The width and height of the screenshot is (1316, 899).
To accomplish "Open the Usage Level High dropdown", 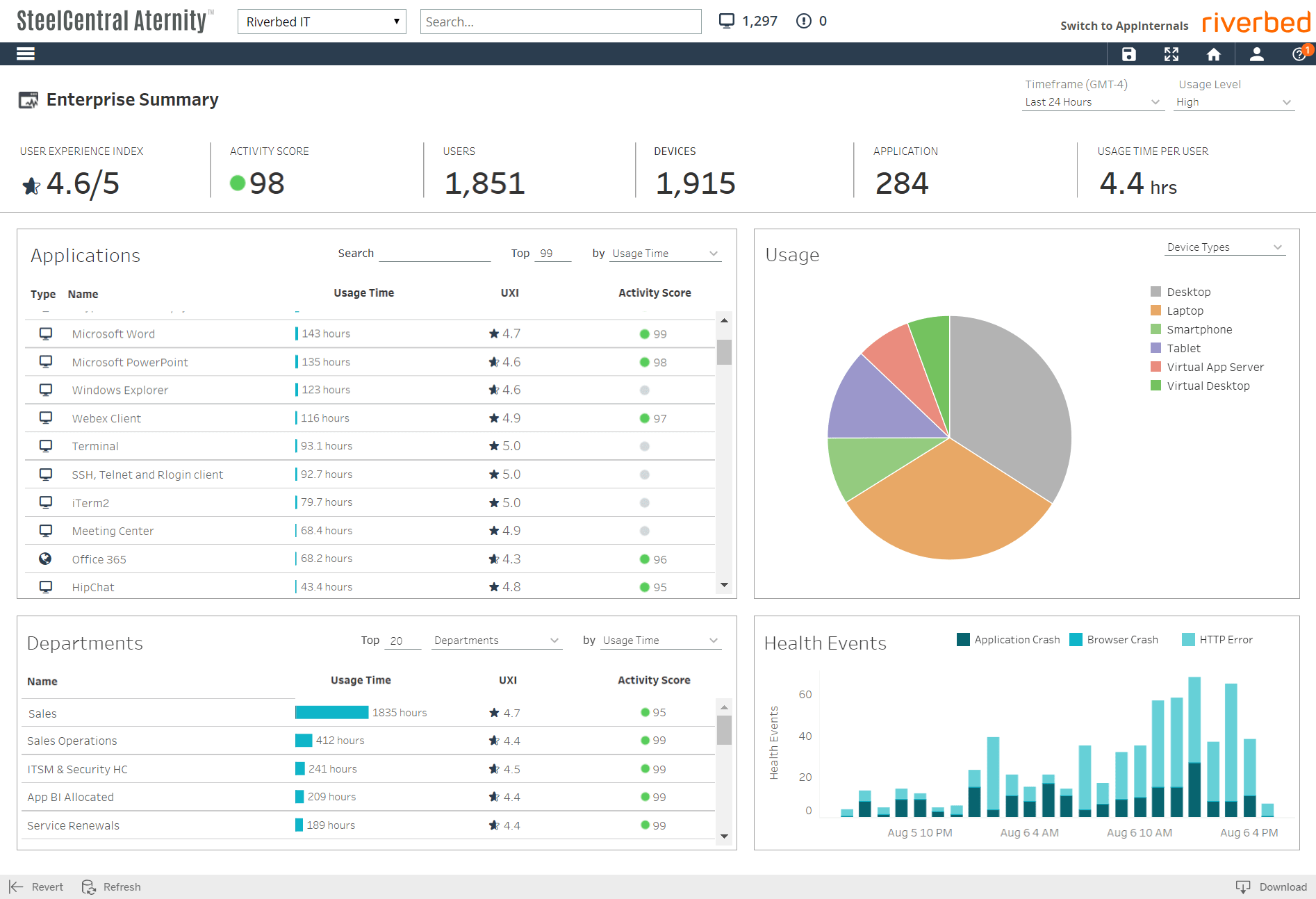I will 1234,102.
